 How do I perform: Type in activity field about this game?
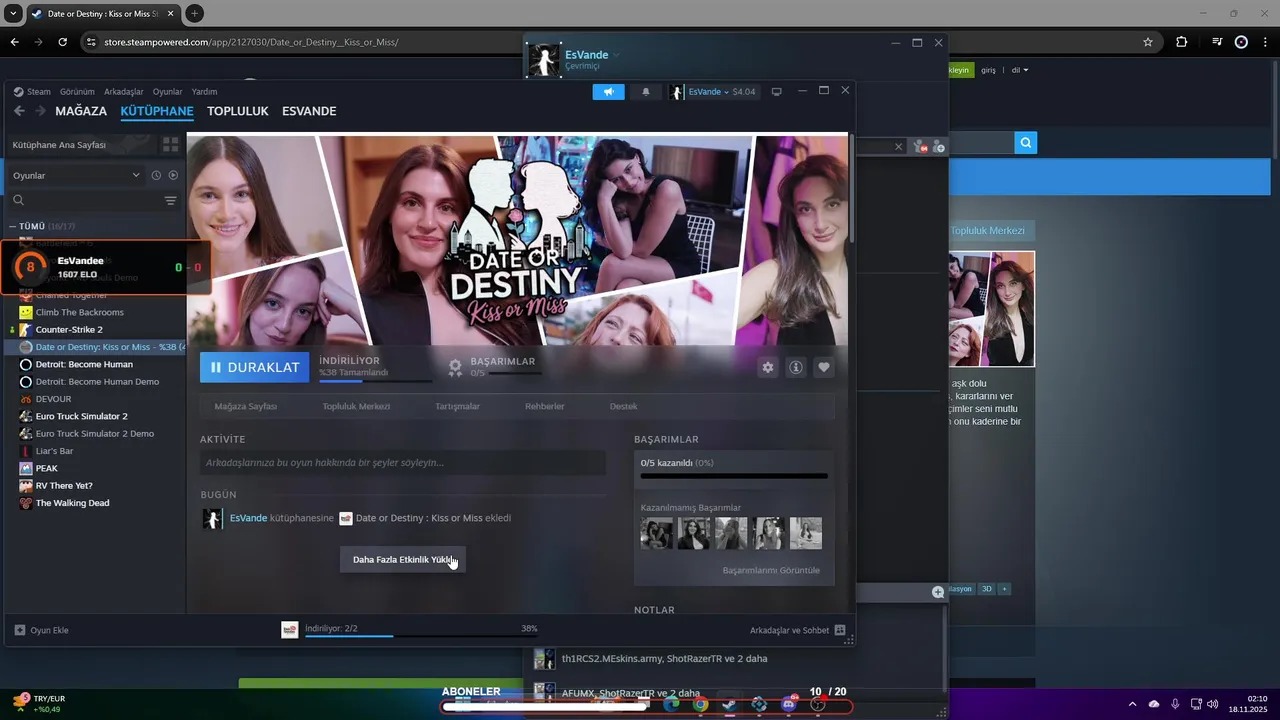tap(403, 462)
